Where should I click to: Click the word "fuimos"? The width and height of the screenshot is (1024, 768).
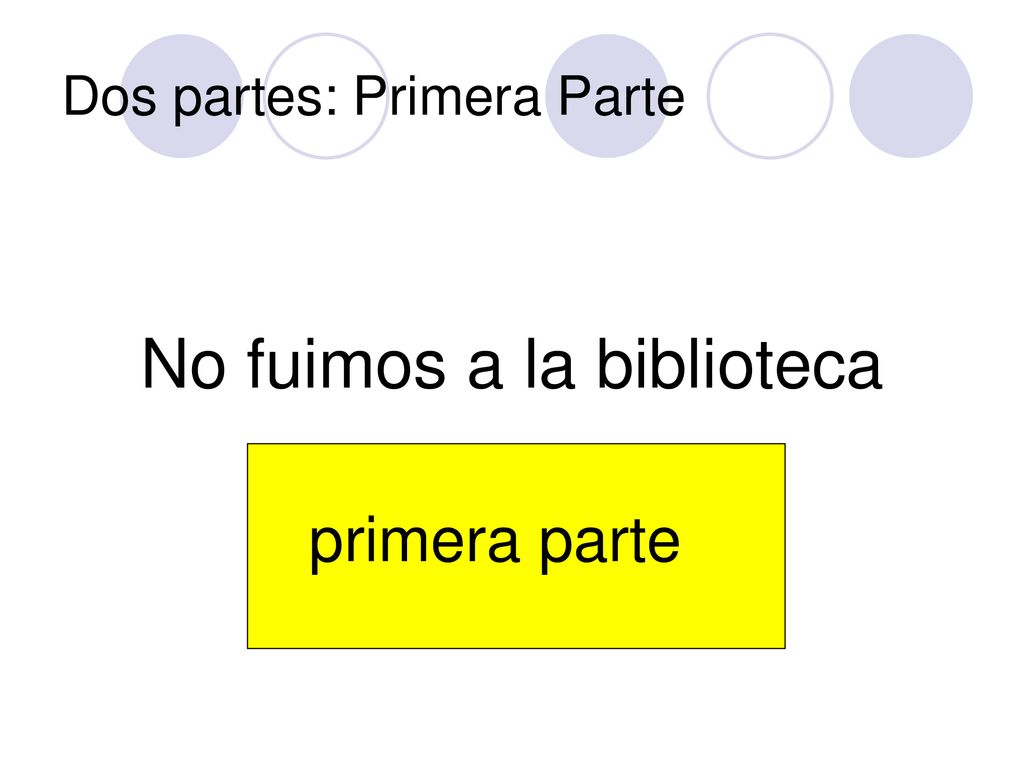coord(346,364)
